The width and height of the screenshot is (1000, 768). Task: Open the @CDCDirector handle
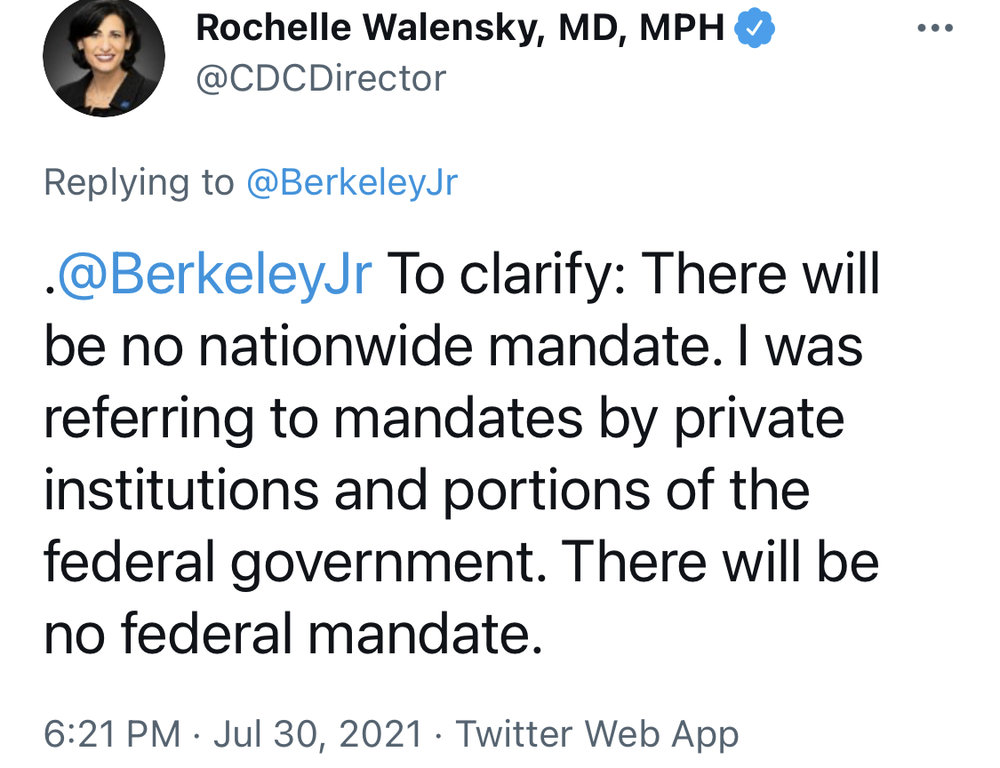[x=320, y=77]
